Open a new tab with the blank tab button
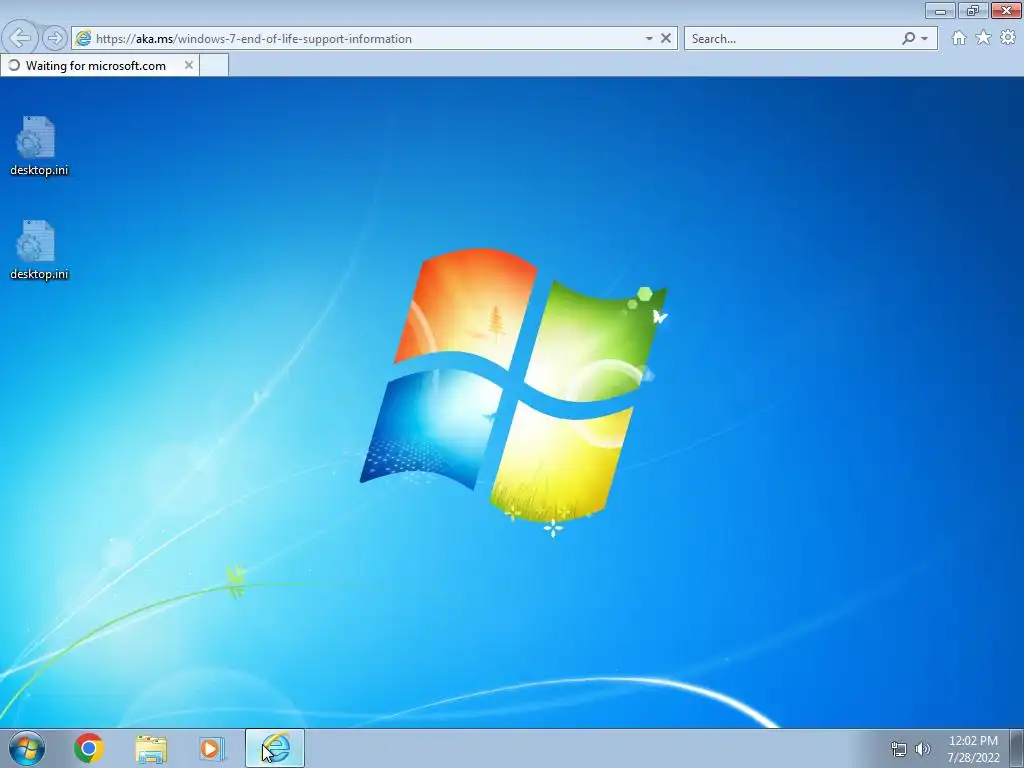 pyautogui.click(x=214, y=65)
